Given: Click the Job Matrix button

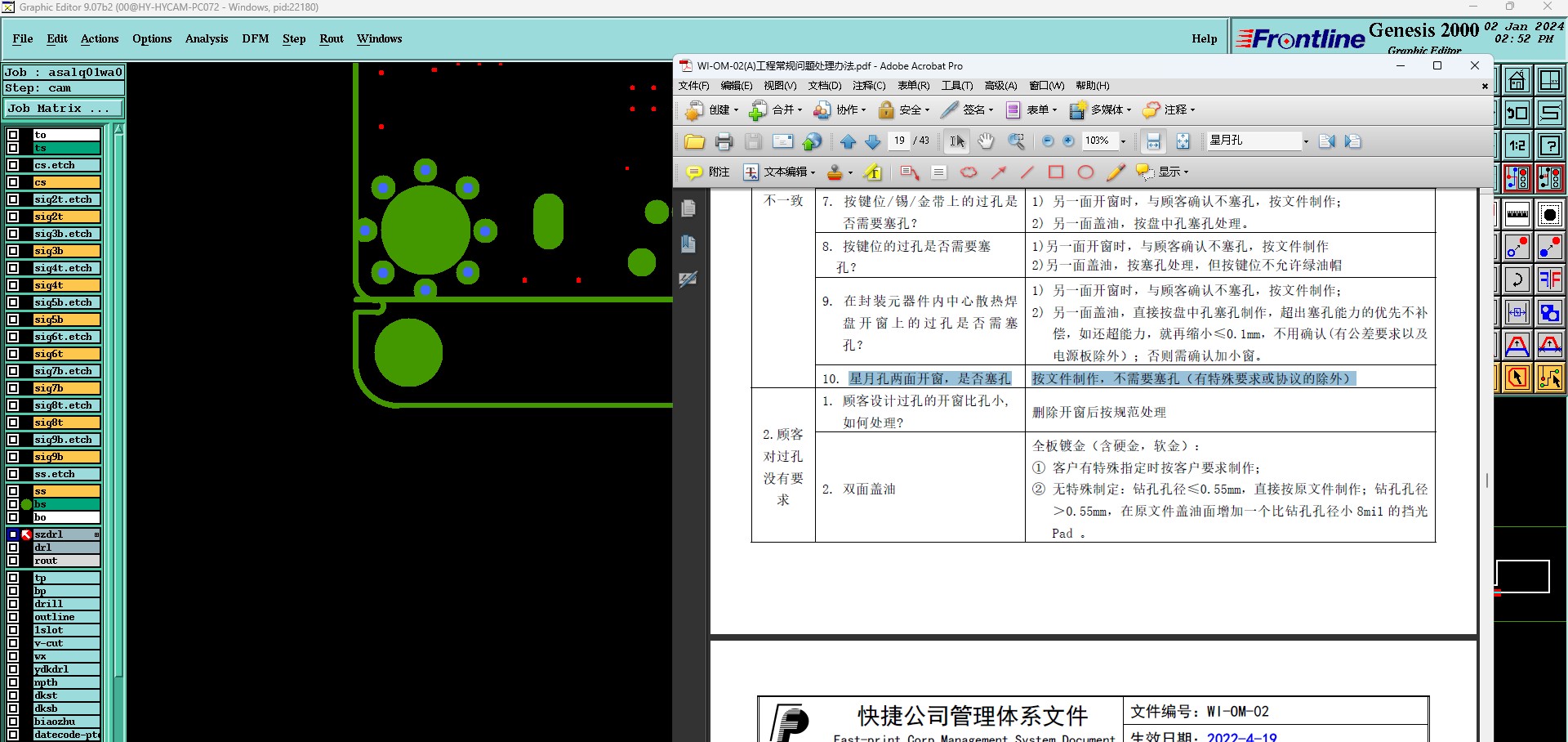Looking at the screenshot, I should [64, 108].
